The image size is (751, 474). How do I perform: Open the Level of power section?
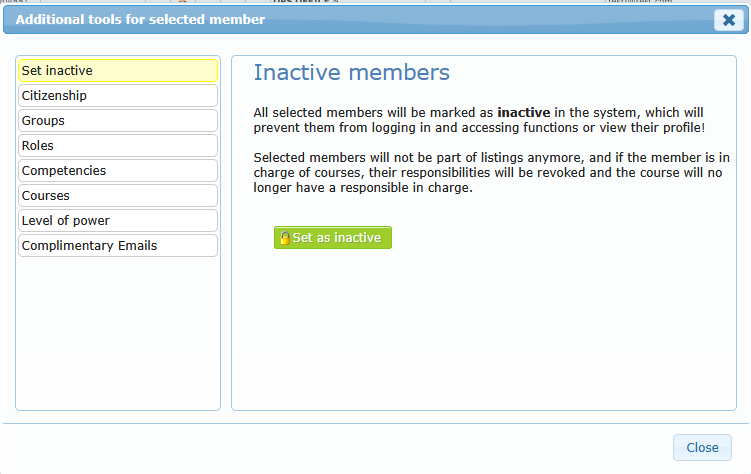pos(117,221)
